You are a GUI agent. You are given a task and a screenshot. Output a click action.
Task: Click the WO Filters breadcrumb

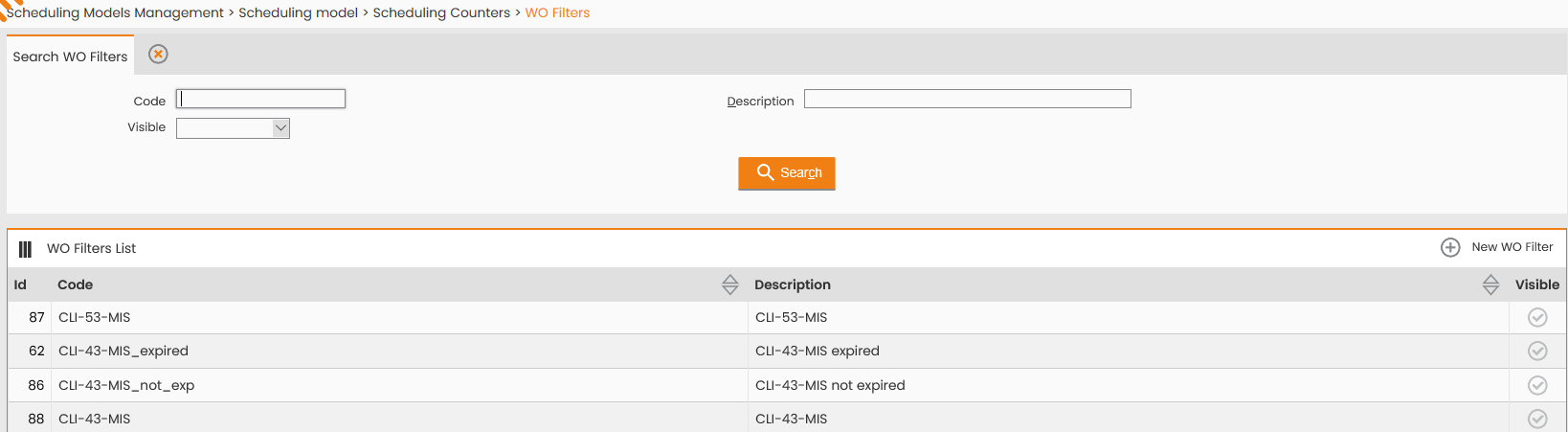[x=557, y=12]
